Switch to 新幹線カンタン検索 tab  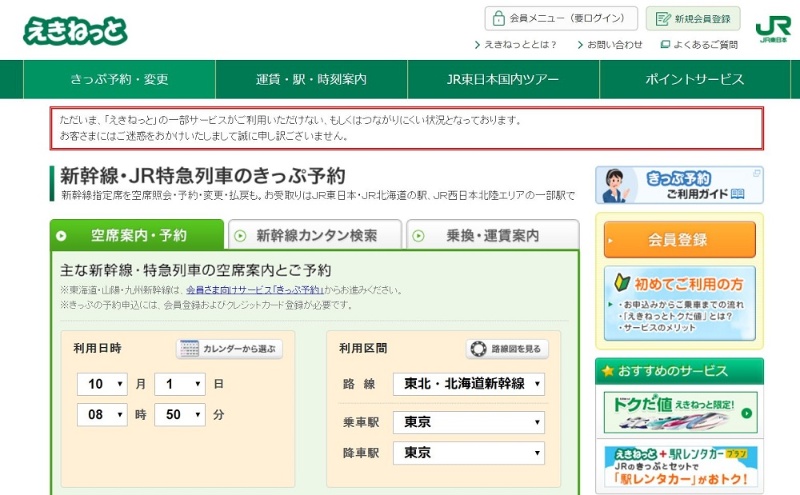click(315, 236)
